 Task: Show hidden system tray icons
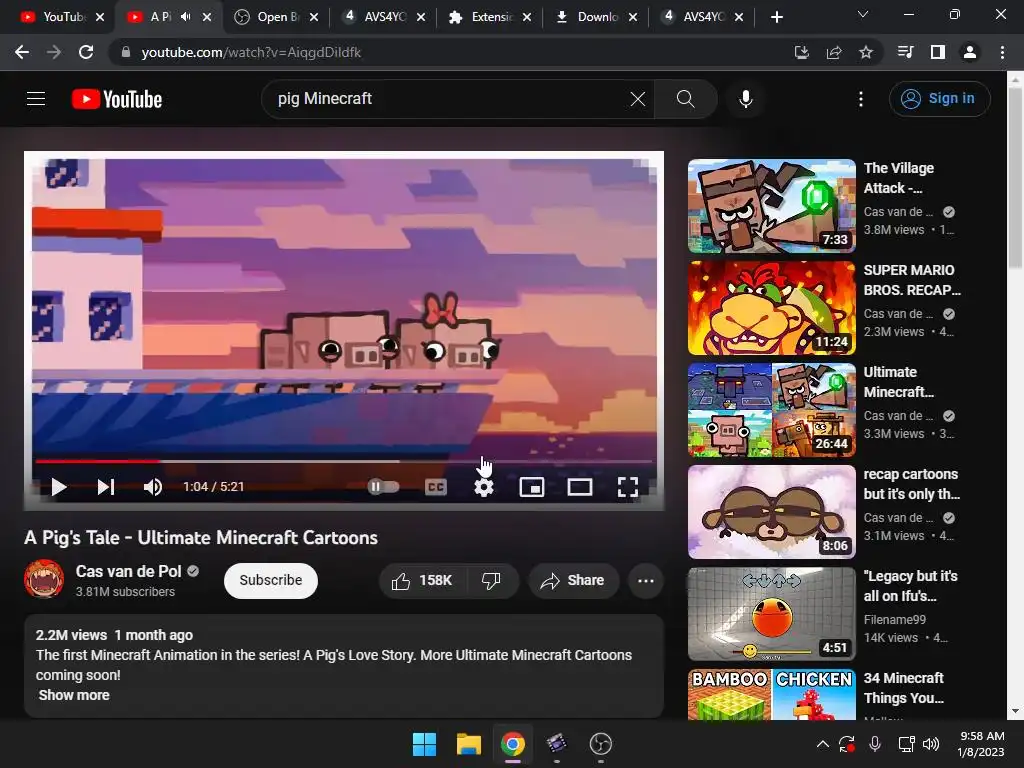coord(823,744)
